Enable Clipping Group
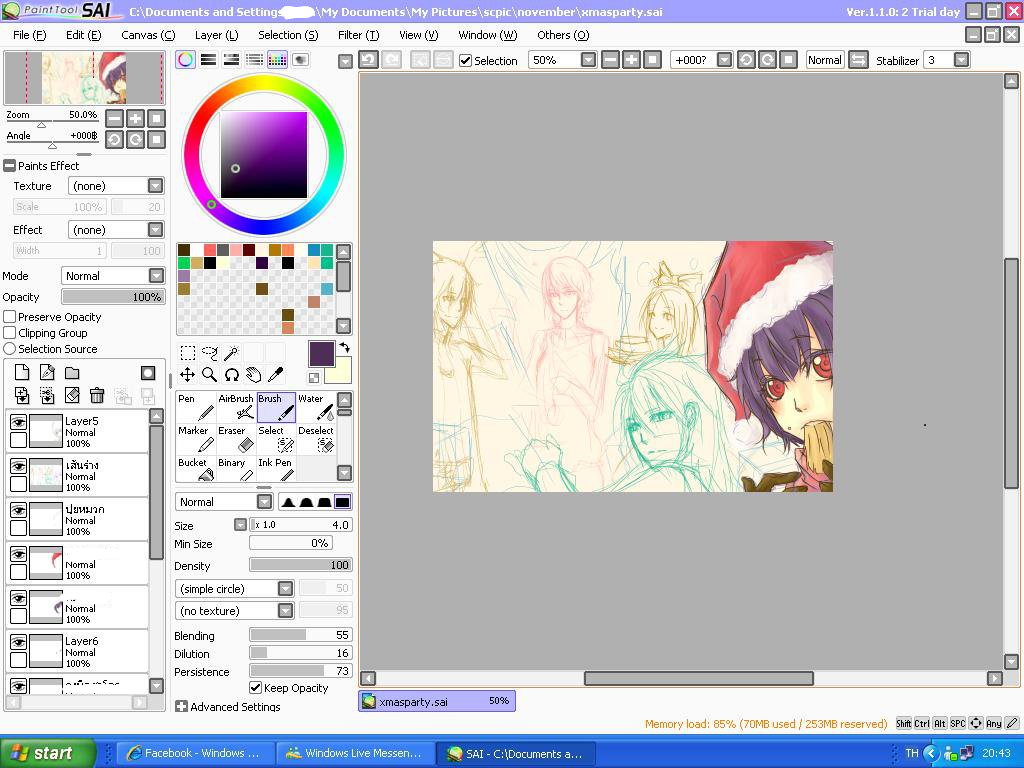Image resolution: width=1024 pixels, height=768 pixels. coord(10,333)
